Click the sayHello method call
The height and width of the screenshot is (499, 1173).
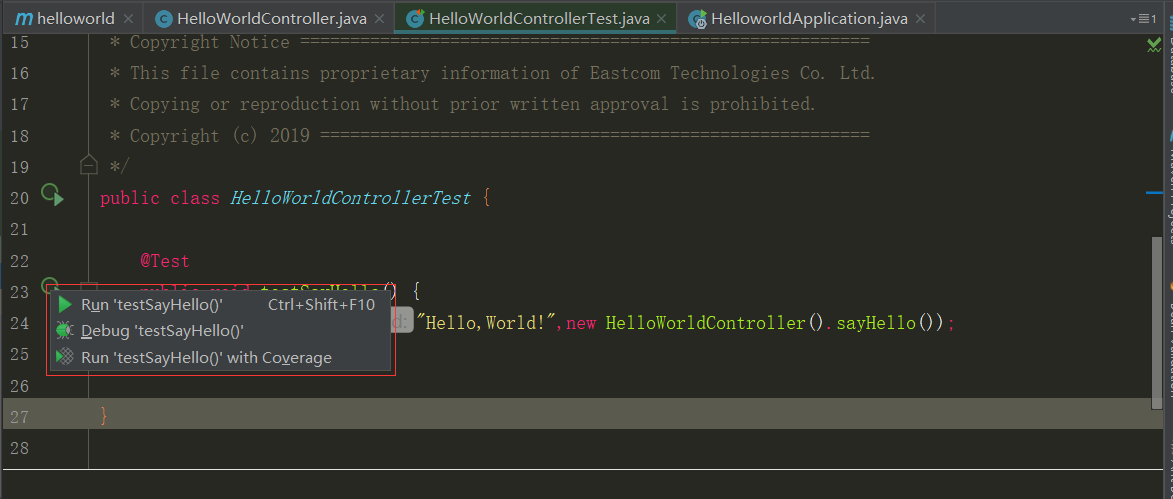click(876, 323)
